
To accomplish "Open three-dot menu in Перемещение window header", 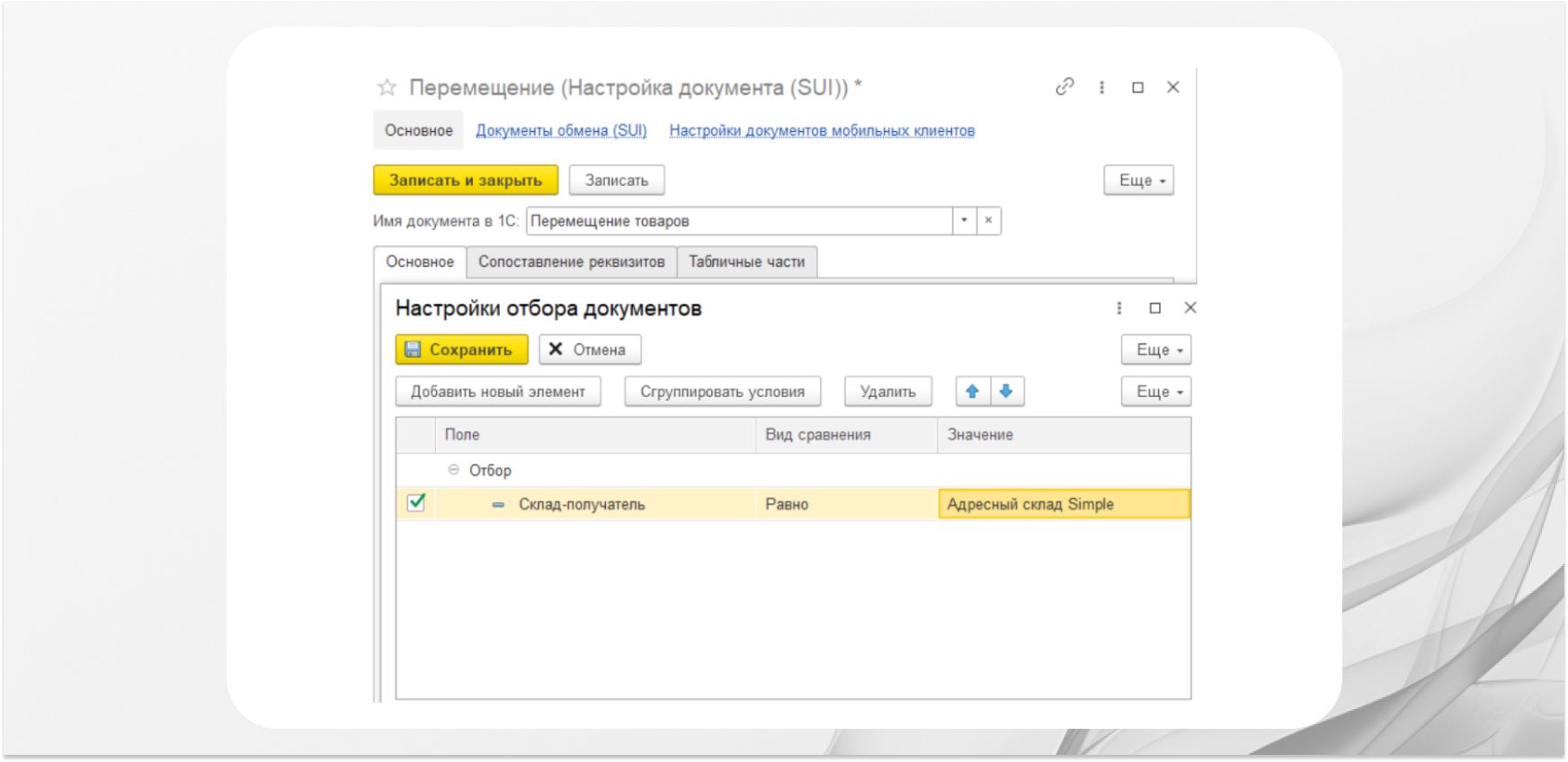I will 1101,87.
